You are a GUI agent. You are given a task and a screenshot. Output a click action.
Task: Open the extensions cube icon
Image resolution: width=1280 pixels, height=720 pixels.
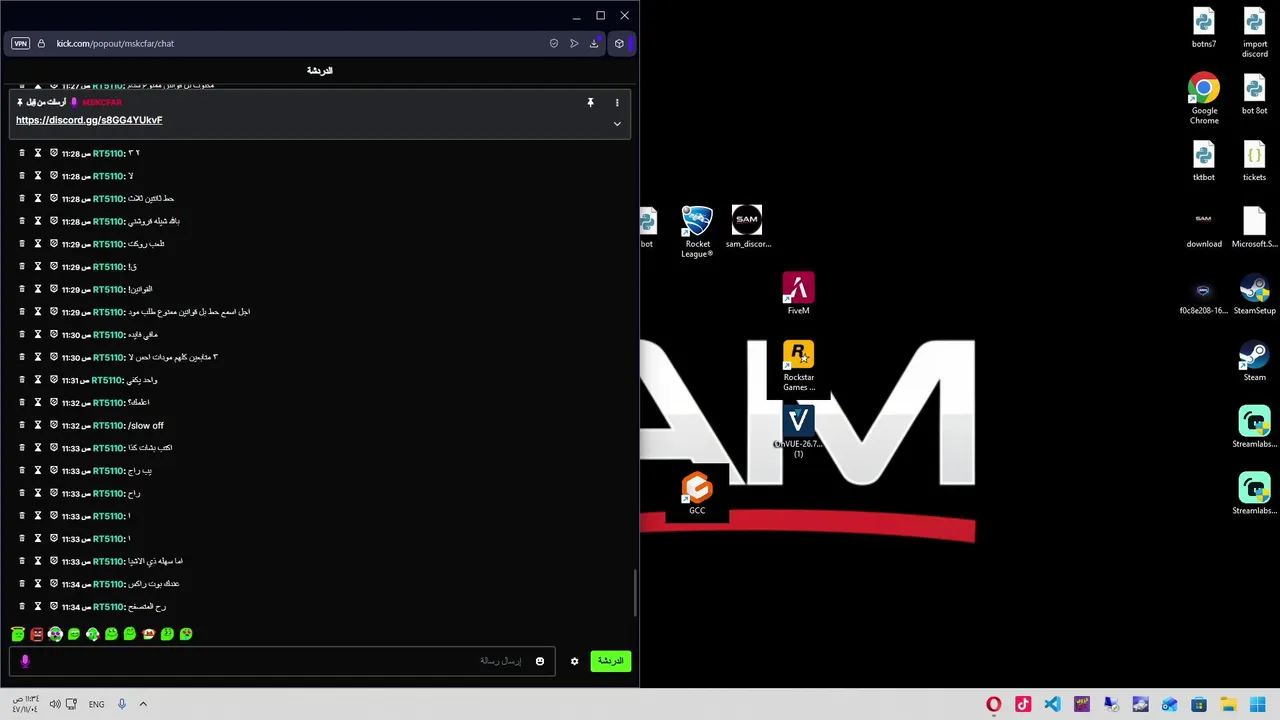pos(619,44)
